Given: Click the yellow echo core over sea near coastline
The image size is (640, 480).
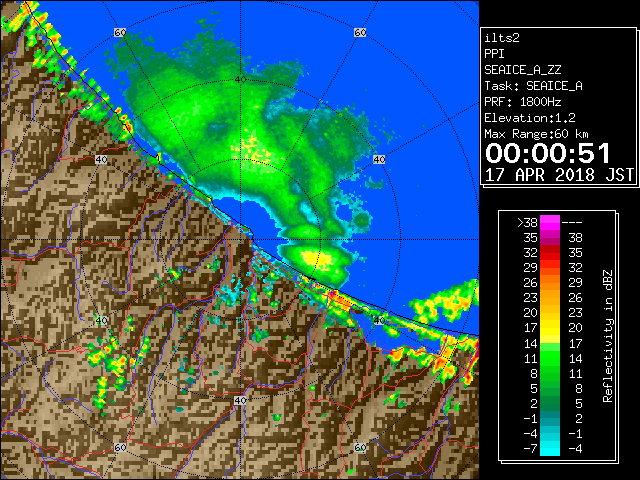Looking at the screenshot, I should click(318, 259).
